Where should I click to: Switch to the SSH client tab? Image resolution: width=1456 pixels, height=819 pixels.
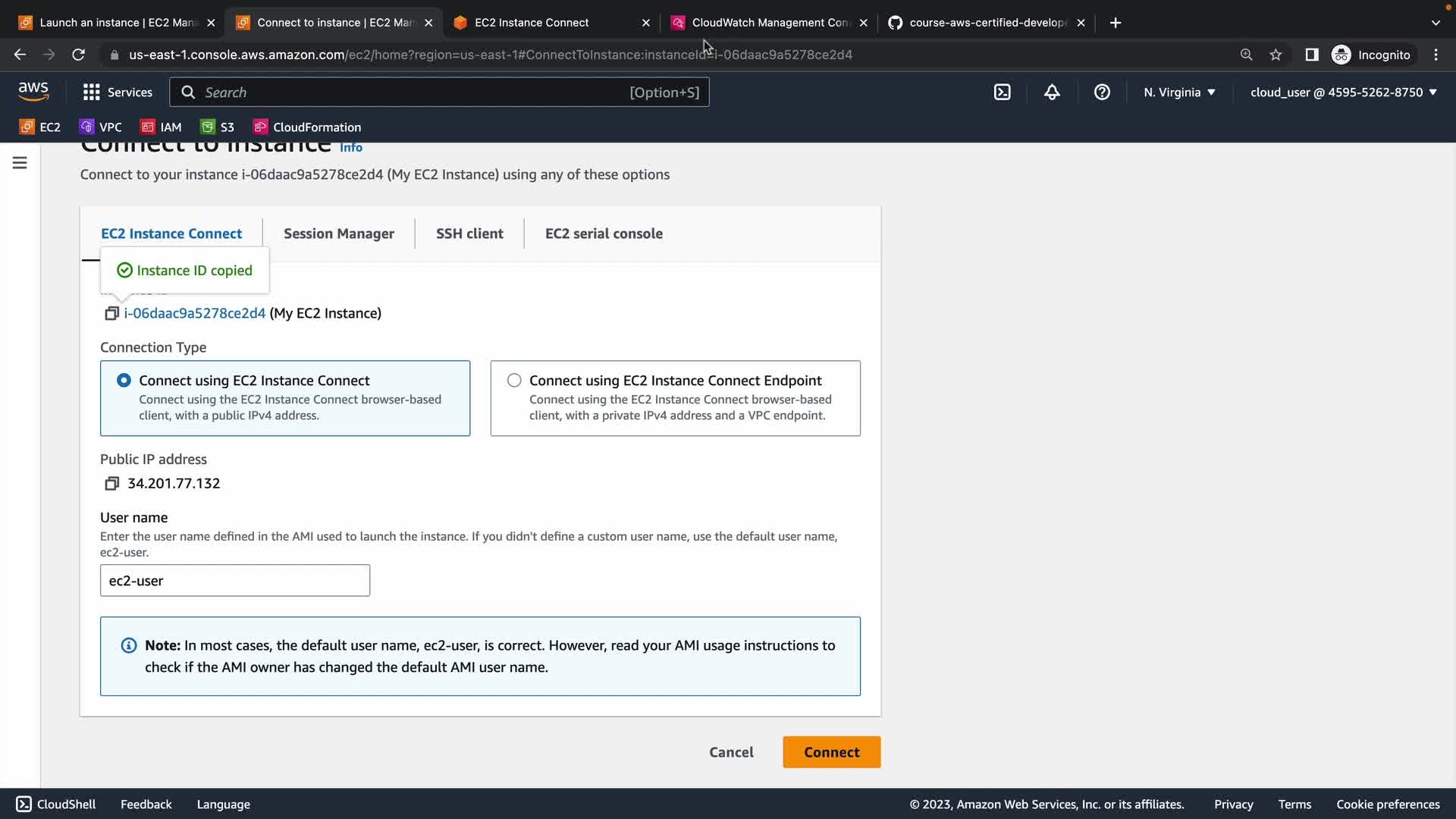pos(469,234)
